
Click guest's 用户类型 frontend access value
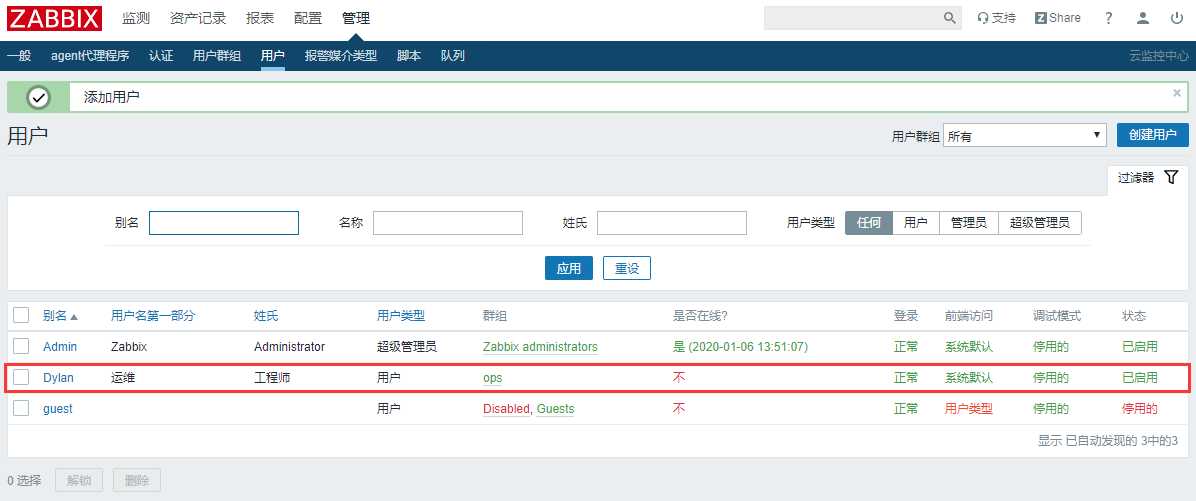pos(969,409)
